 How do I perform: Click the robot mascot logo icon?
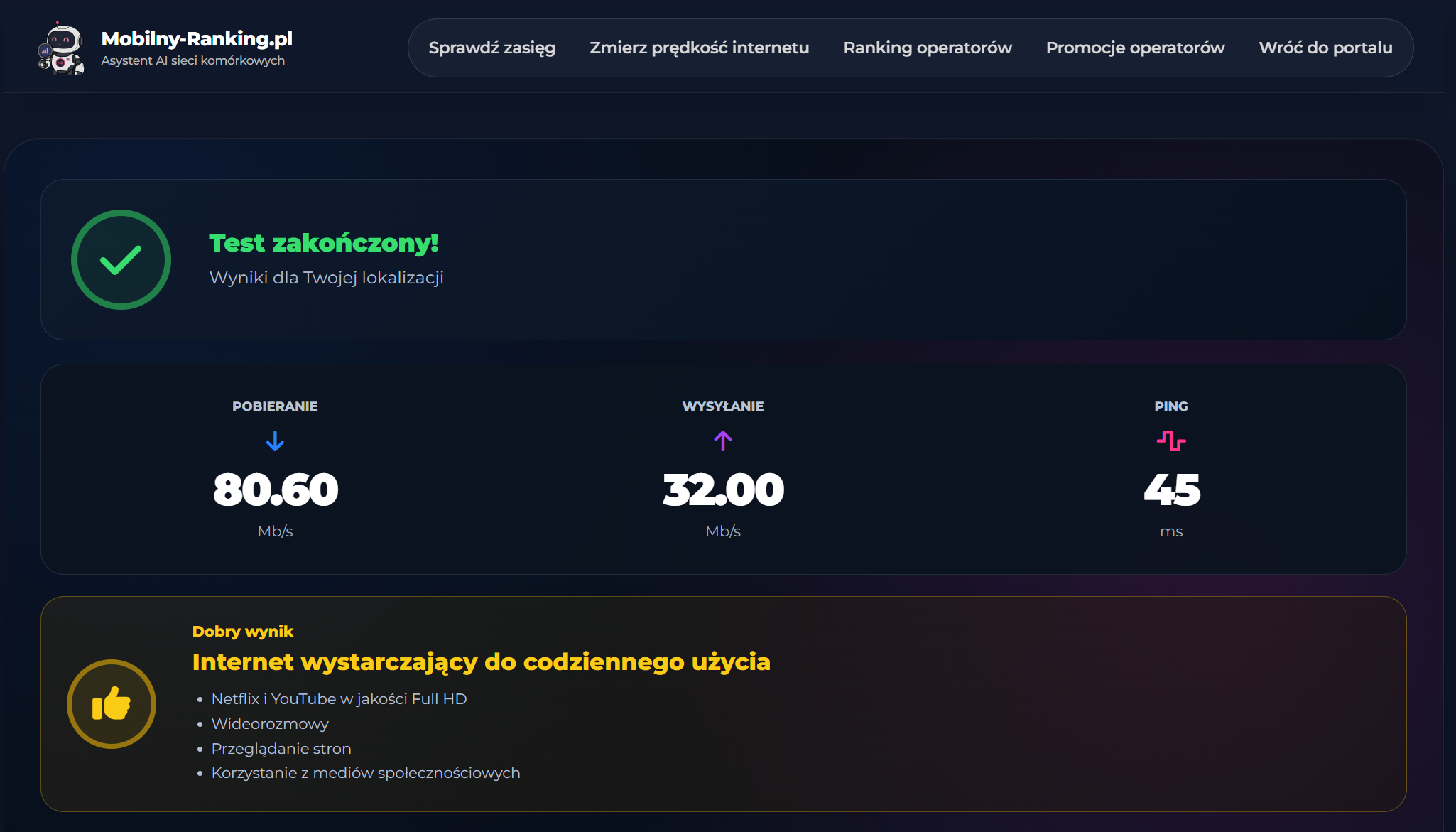61,48
